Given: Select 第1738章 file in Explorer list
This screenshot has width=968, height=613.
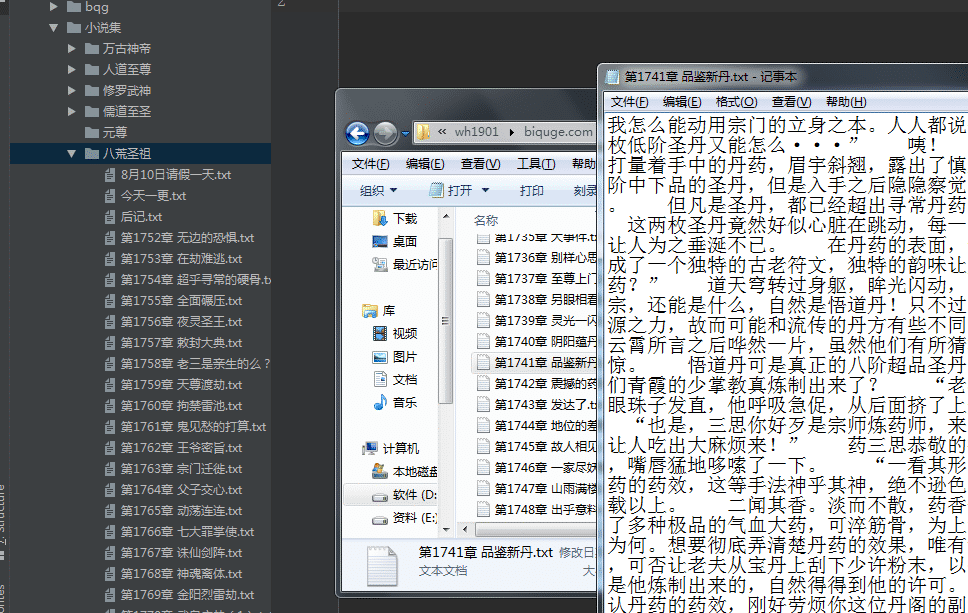Looking at the screenshot, I should click(x=536, y=299).
